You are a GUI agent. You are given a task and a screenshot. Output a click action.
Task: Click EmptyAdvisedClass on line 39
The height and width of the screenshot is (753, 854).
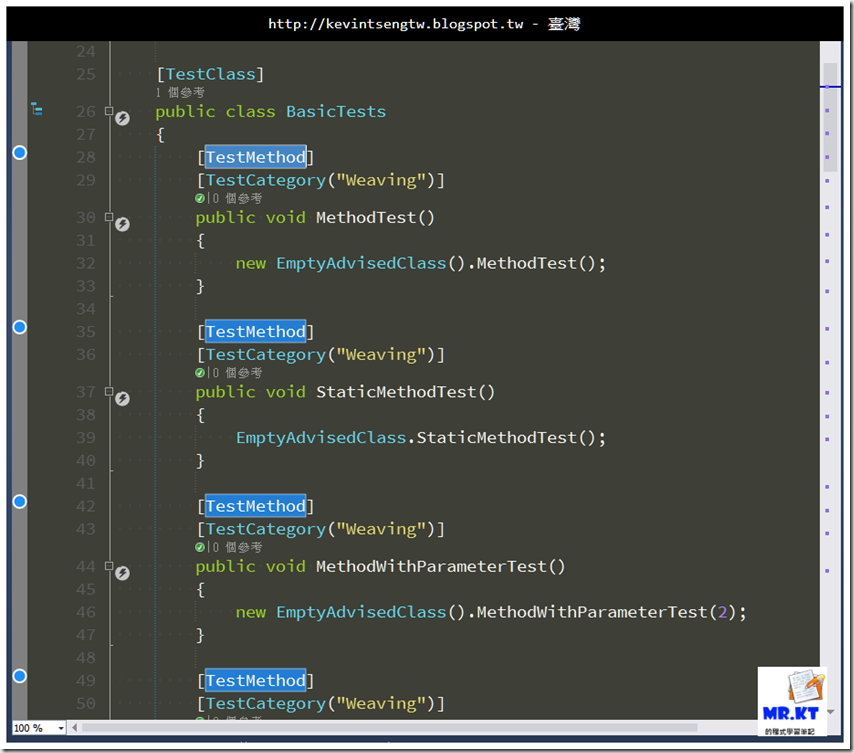click(x=321, y=438)
